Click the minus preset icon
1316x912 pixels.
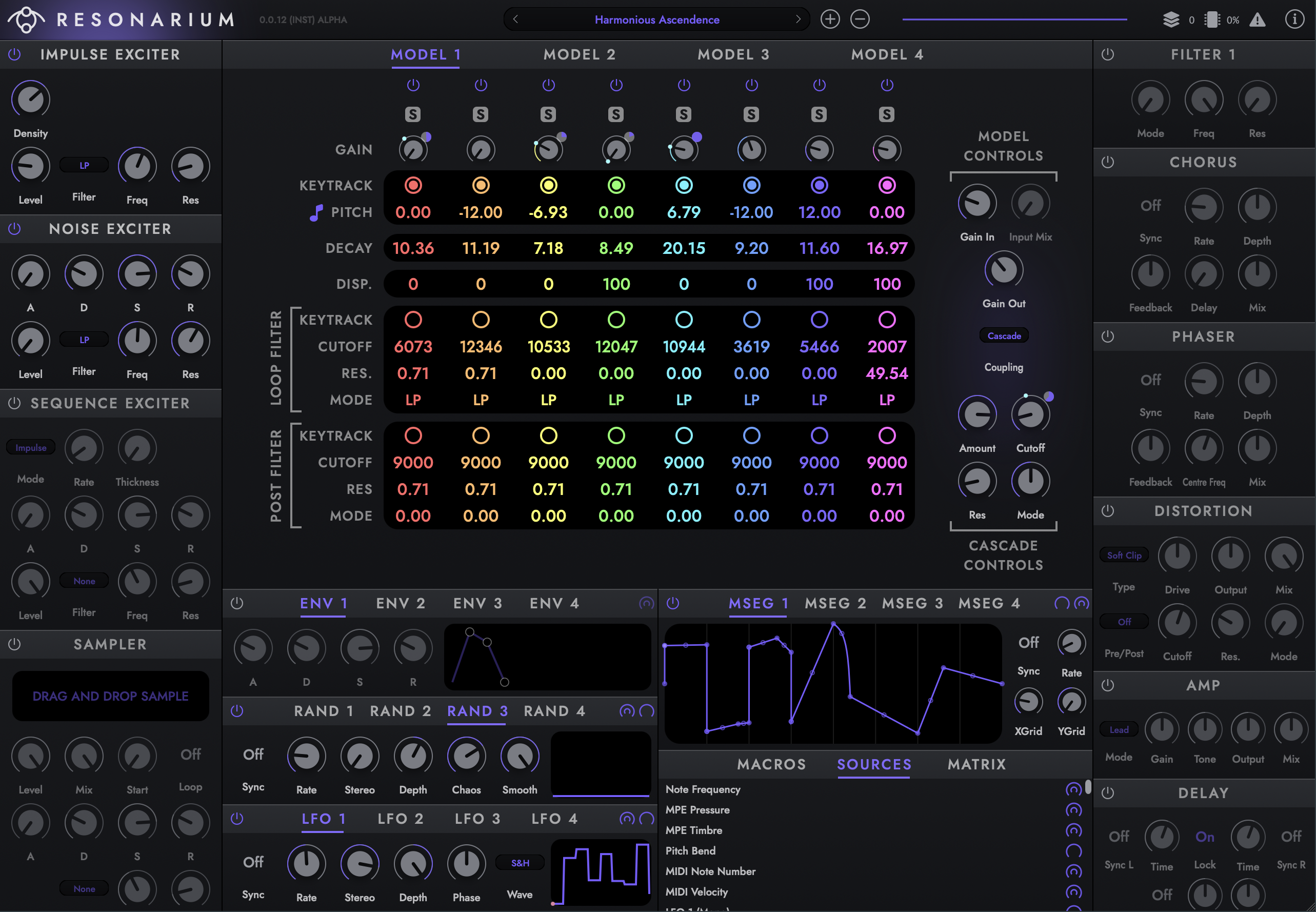(x=860, y=19)
